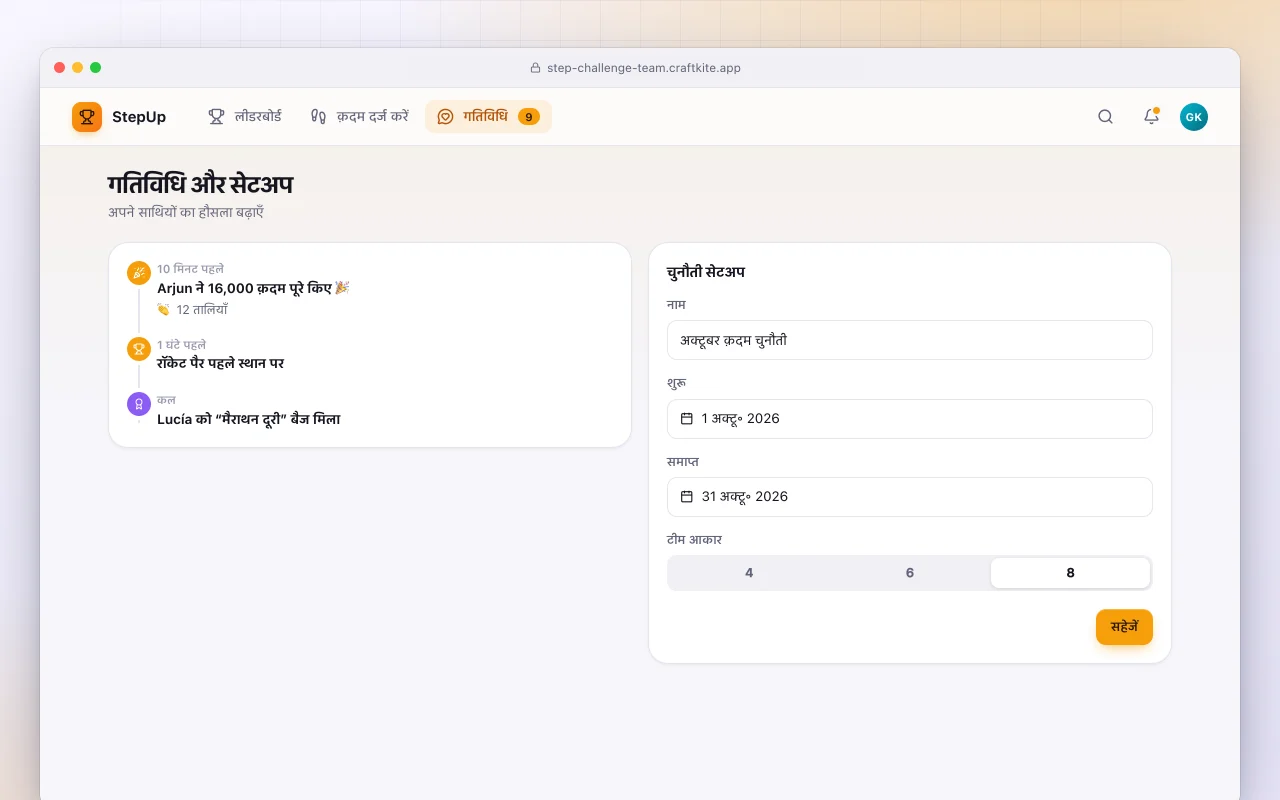Click the lock icon in address bar
This screenshot has width=1280, height=800.
pos(535,68)
